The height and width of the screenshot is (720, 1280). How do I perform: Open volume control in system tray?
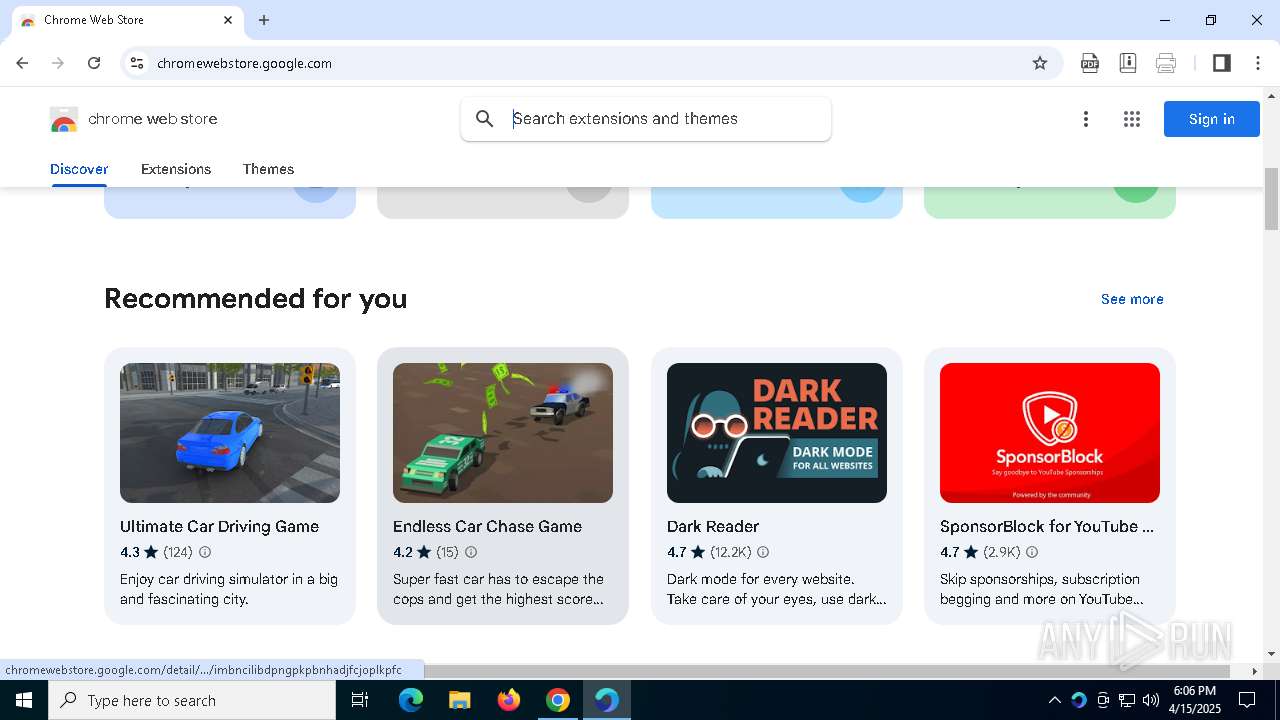(1151, 700)
